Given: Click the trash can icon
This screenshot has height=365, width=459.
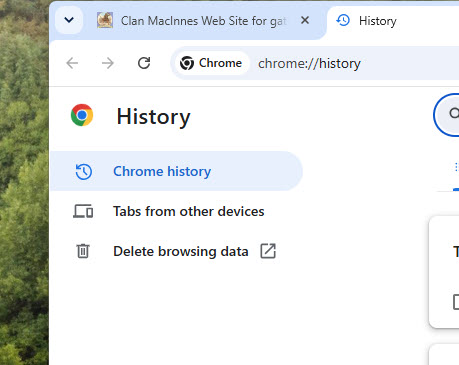Looking at the screenshot, I should (83, 251).
